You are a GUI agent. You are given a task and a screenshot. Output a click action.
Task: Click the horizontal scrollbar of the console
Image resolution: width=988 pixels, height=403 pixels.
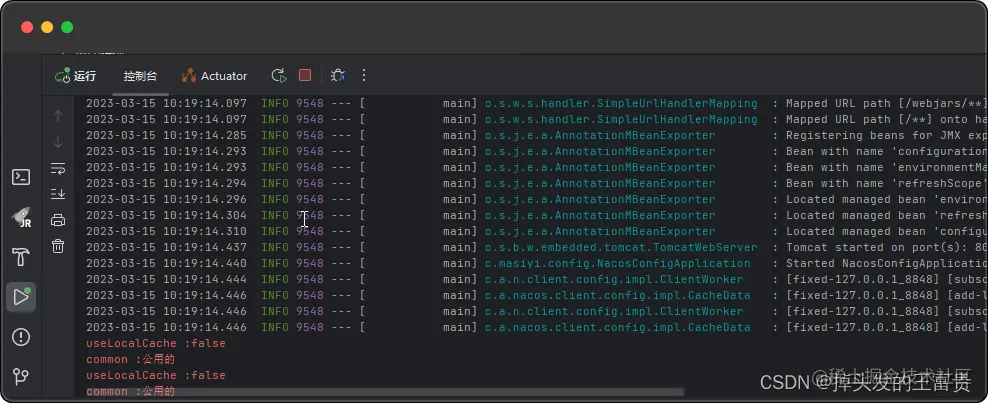(384, 392)
